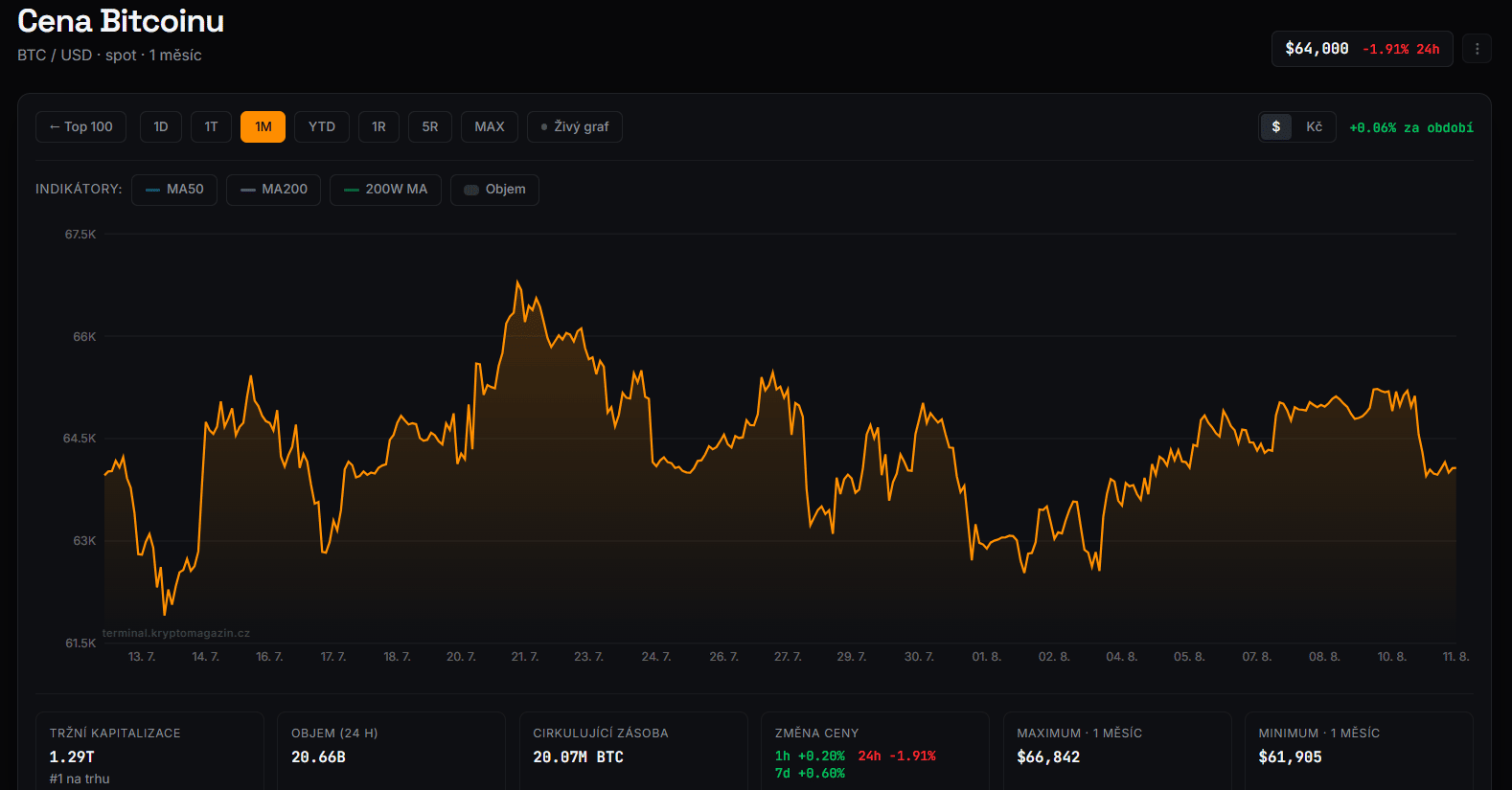Click the 20.07M BTC circulating supply
This screenshot has width=1512, height=790.
tap(578, 756)
